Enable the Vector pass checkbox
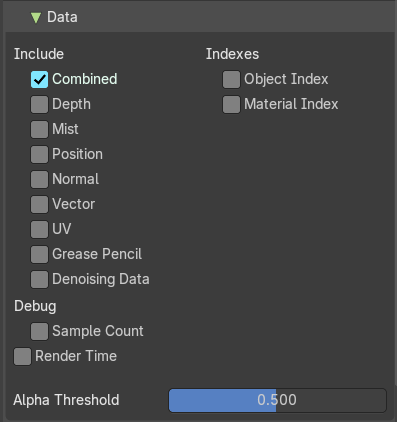The image size is (397, 422). [39, 204]
